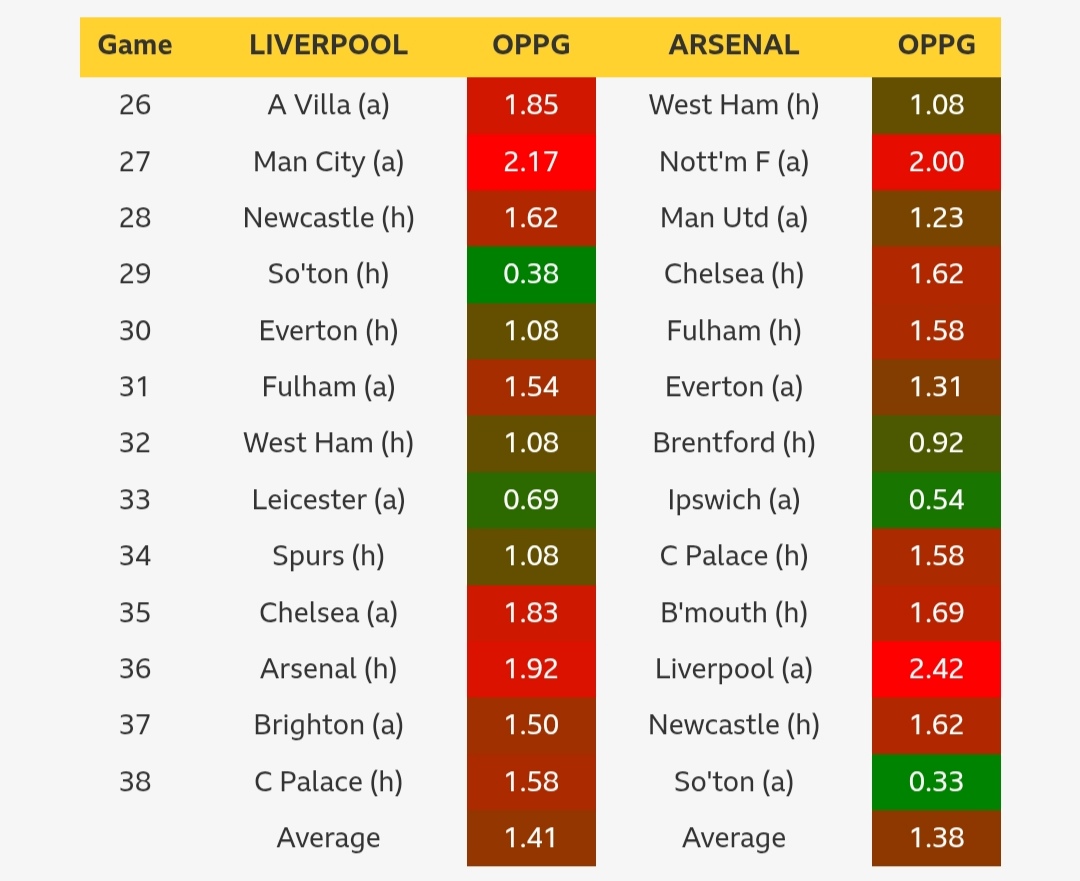The width and height of the screenshot is (1080, 881).
Task: Select Arsenal's average value 1.38
Action: pos(936,838)
